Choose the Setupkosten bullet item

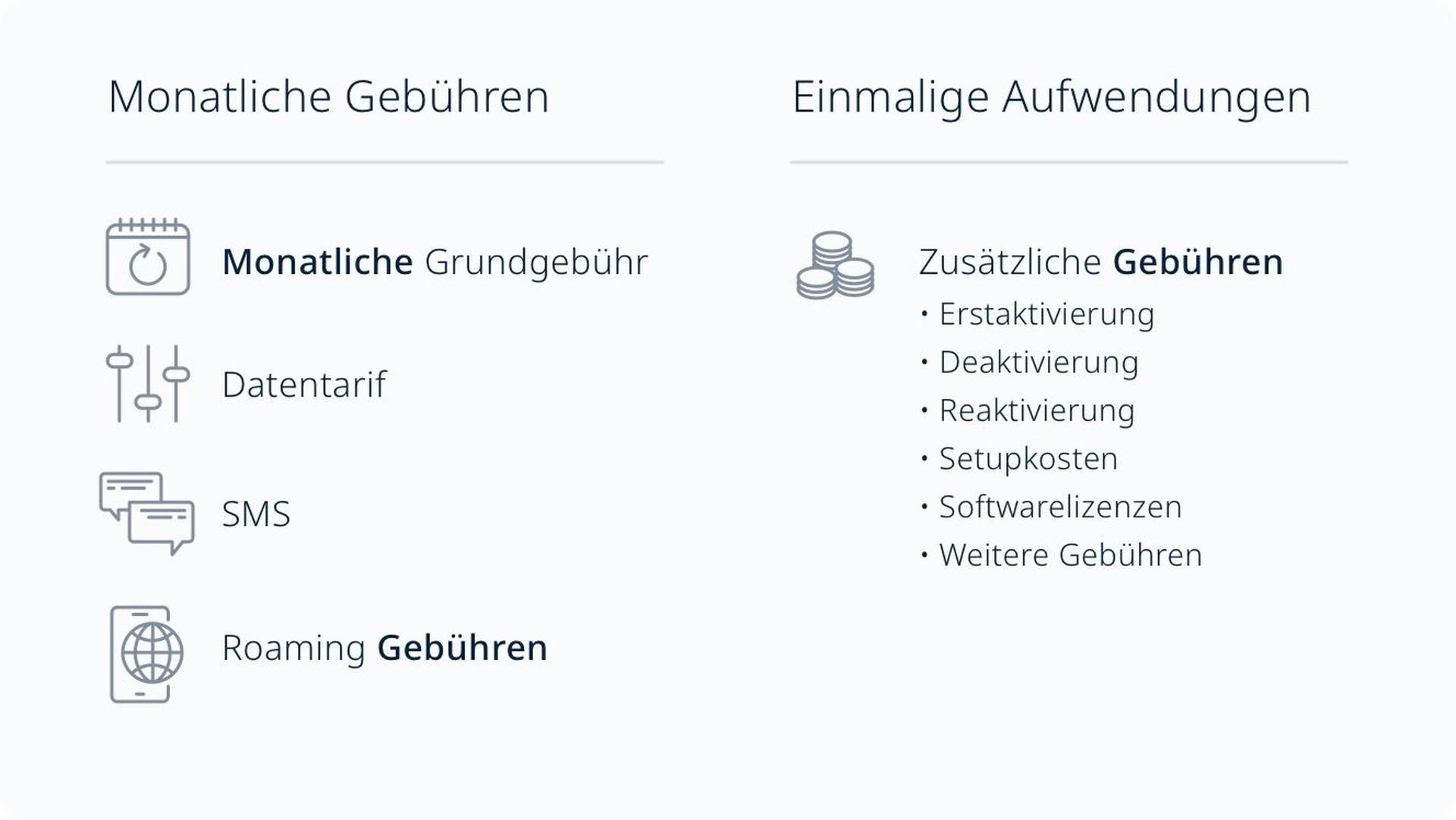point(1028,459)
